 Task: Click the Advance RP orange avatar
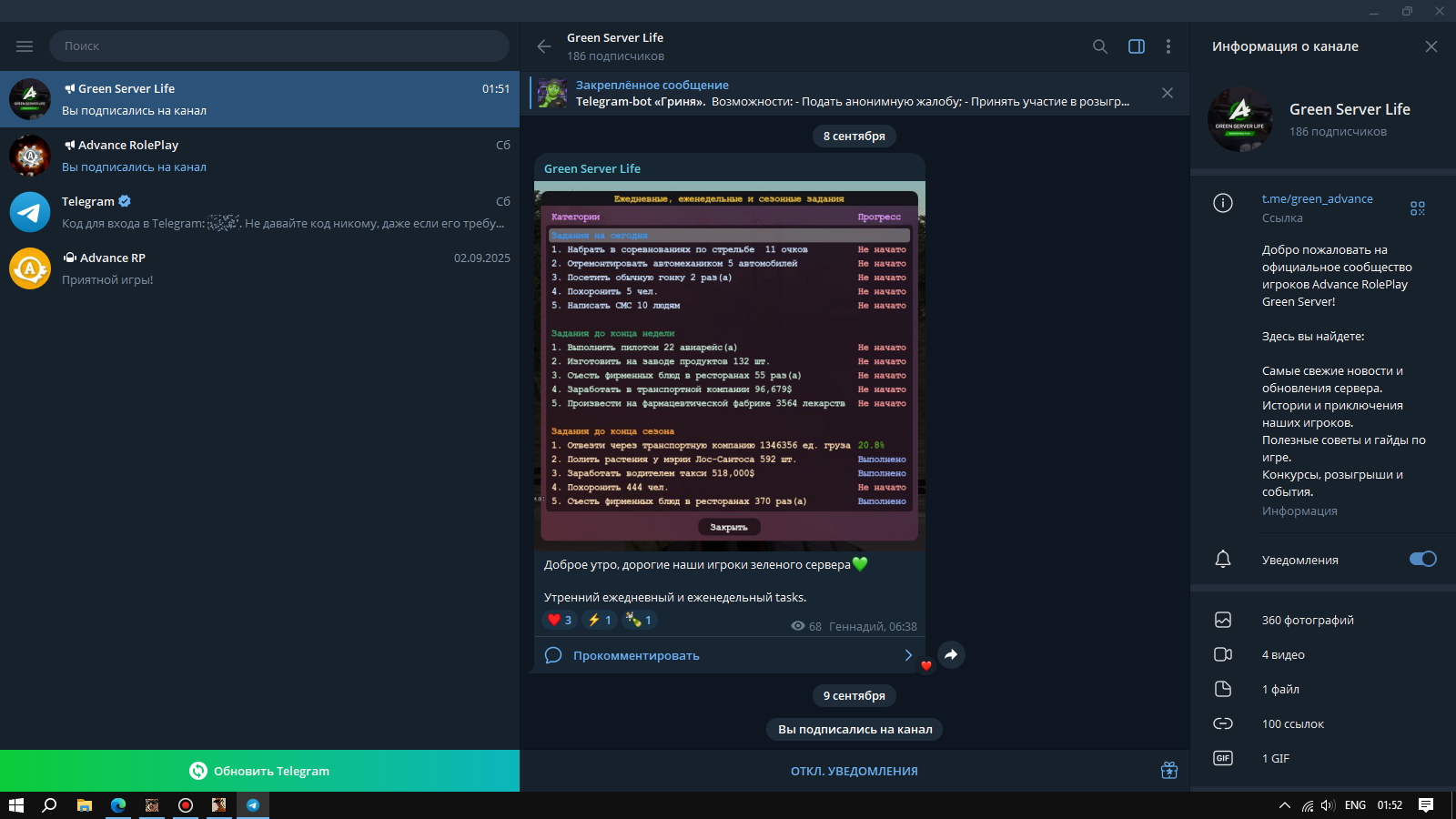30,268
